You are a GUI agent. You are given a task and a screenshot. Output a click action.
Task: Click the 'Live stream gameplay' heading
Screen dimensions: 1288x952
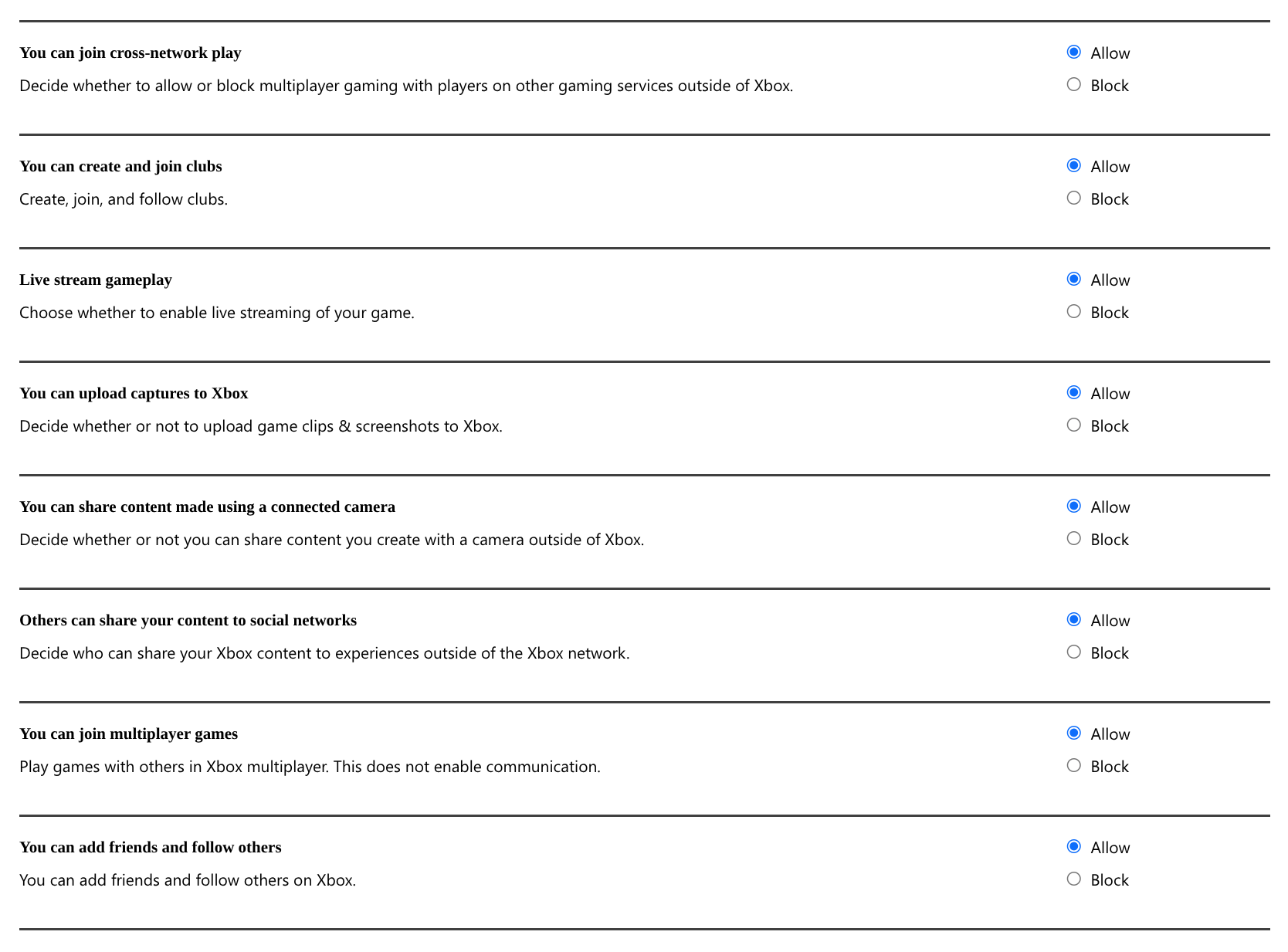point(96,280)
